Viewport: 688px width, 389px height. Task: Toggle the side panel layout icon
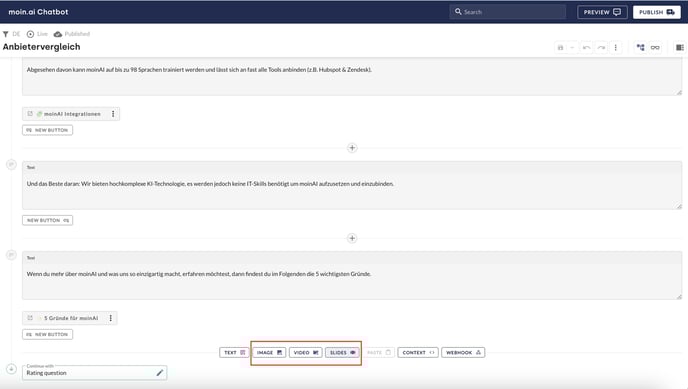click(x=680, y=47)
